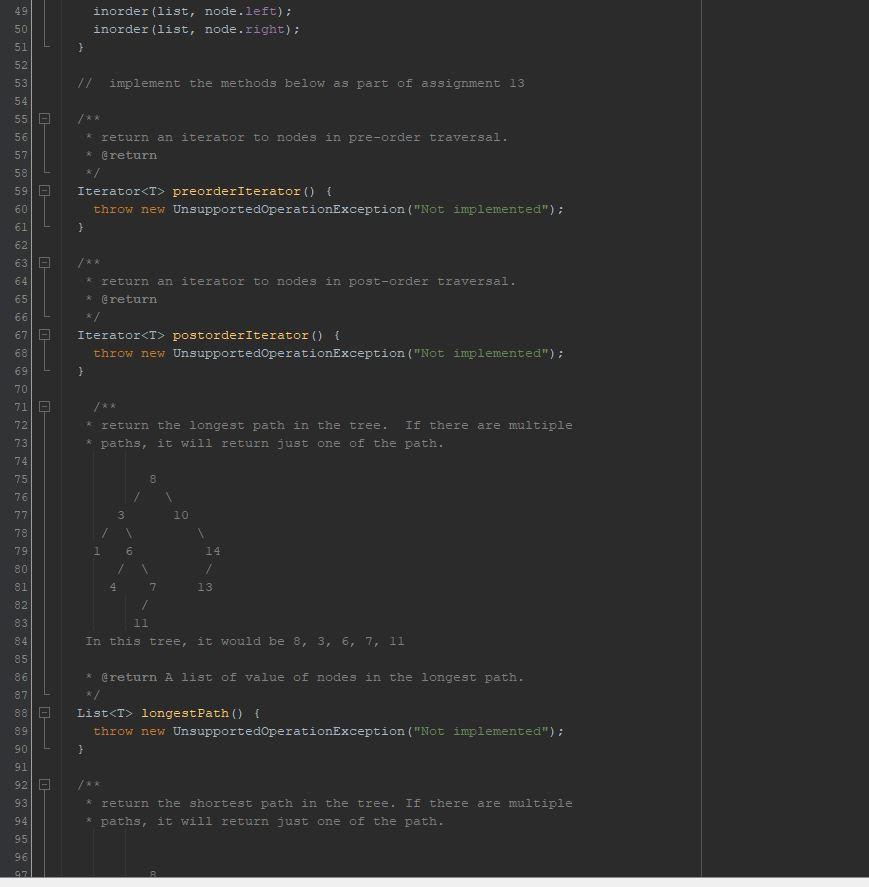The image size is (869, 887).
Task: Click the throw keyword on line 68
Action: pos(113,353)
